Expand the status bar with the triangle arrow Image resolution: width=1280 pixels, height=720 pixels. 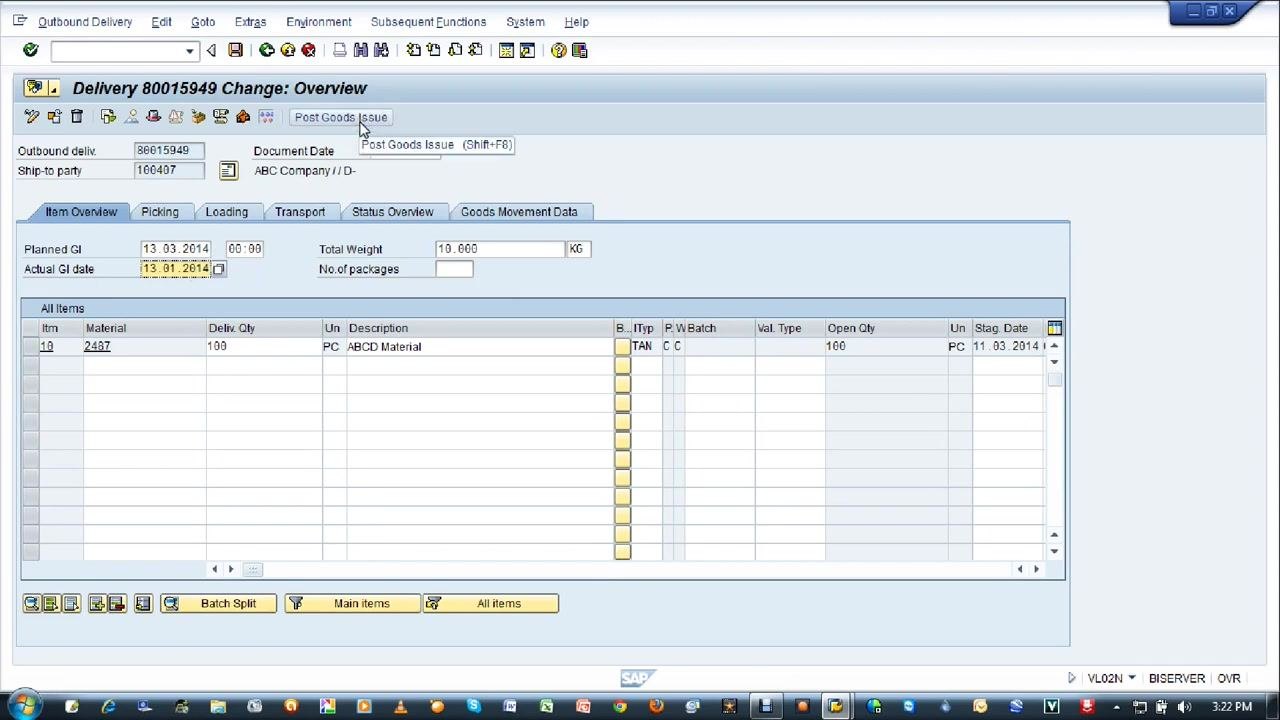pos(1071,678)
